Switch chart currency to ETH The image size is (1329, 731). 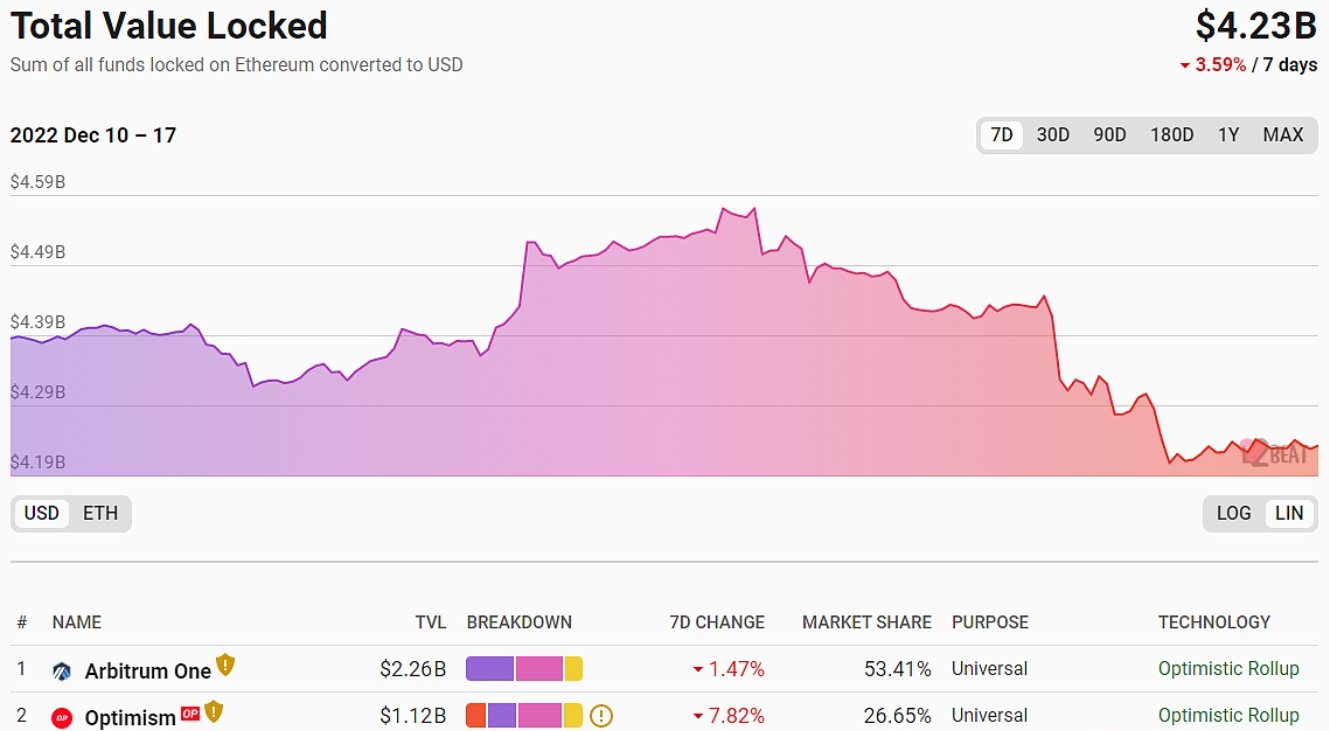(100, 513)
